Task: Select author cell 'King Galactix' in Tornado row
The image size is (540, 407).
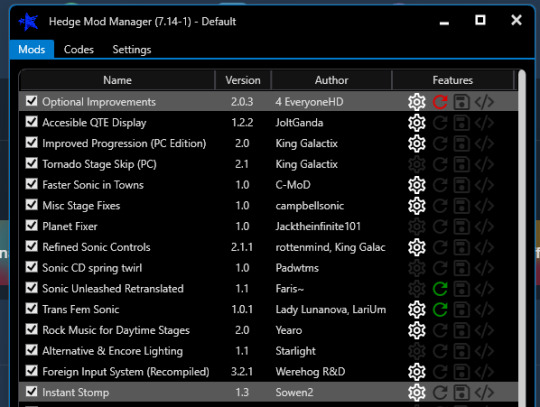Action: 307,164
